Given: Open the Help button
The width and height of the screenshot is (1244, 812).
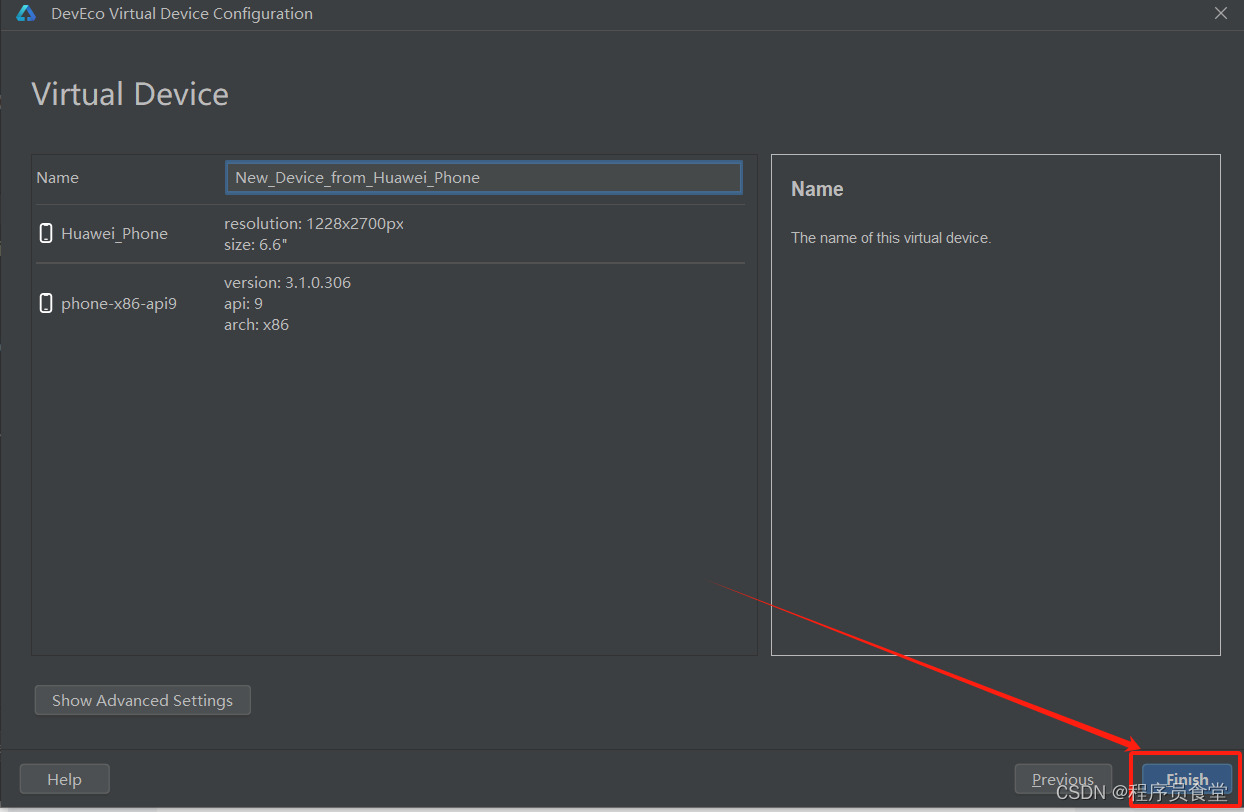Looking at the screenshot, I should coord(64,779).
